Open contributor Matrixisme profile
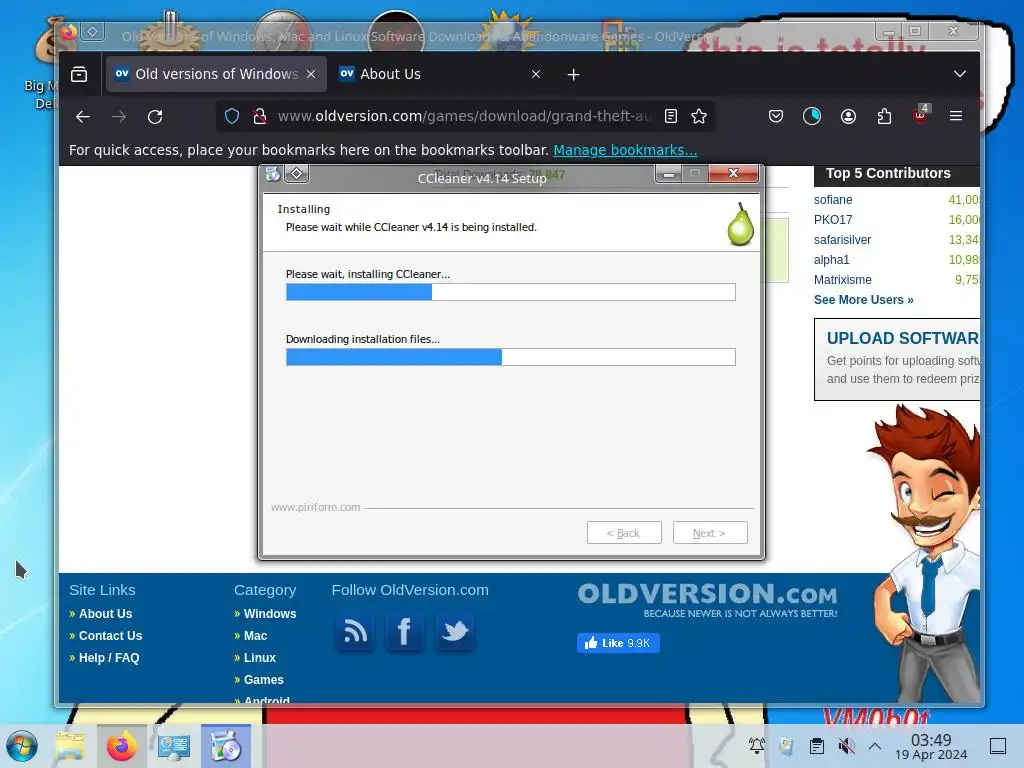 [x=842, y=280]
